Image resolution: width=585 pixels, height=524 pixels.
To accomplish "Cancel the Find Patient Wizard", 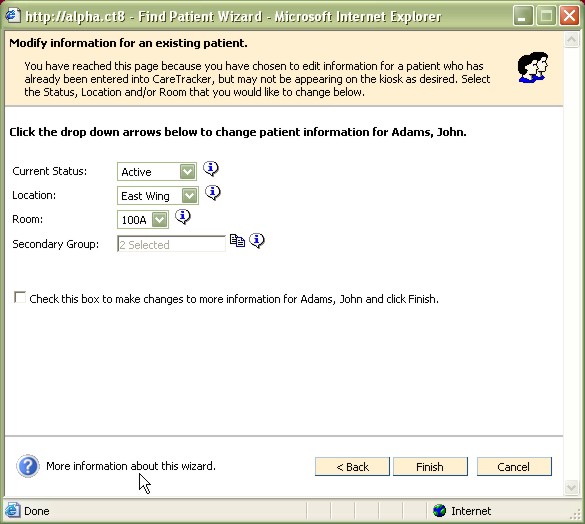I will (x=514, y=467).
